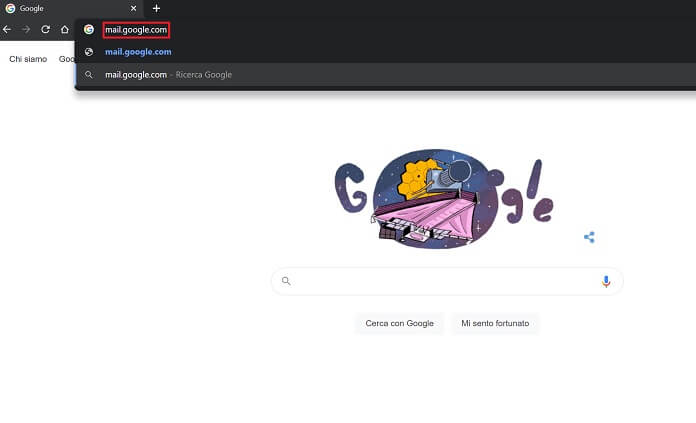696x423 pixels.
Task: Open the James Webb telescope Google doodle
Action: (444, 198)
